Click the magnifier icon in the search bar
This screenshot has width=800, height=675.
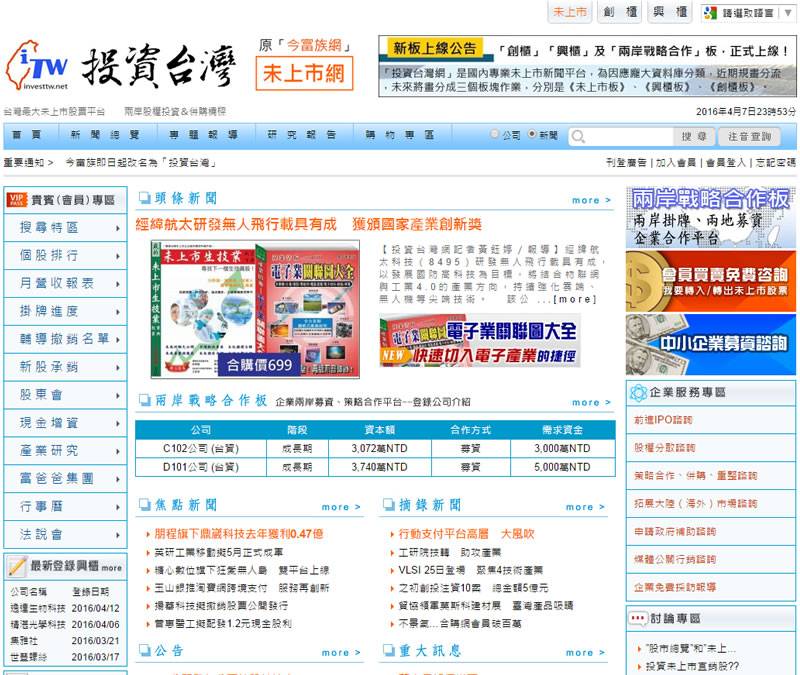point(578,137)
